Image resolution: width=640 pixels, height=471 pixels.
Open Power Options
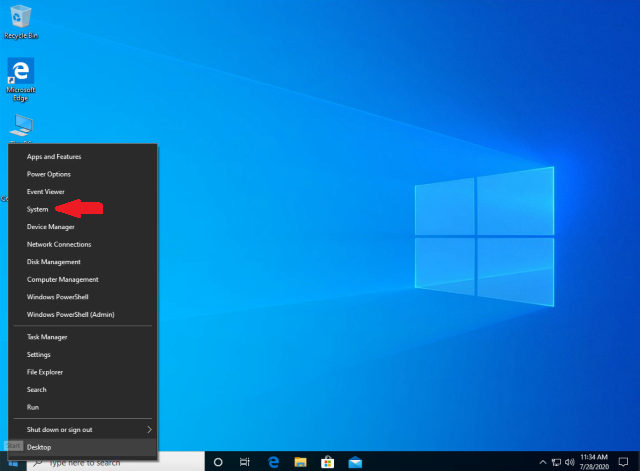tap(82, 174)
